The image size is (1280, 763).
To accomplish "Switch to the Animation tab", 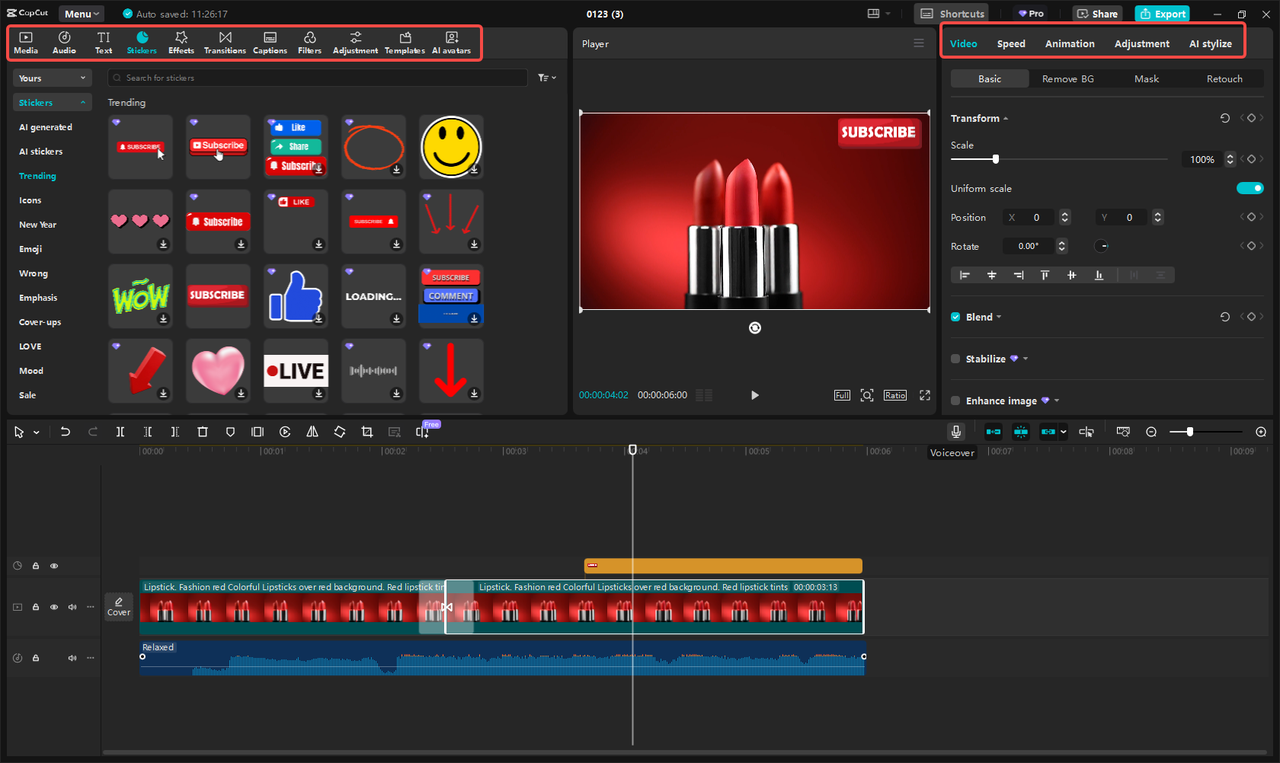I will (x=1069, y=43).
